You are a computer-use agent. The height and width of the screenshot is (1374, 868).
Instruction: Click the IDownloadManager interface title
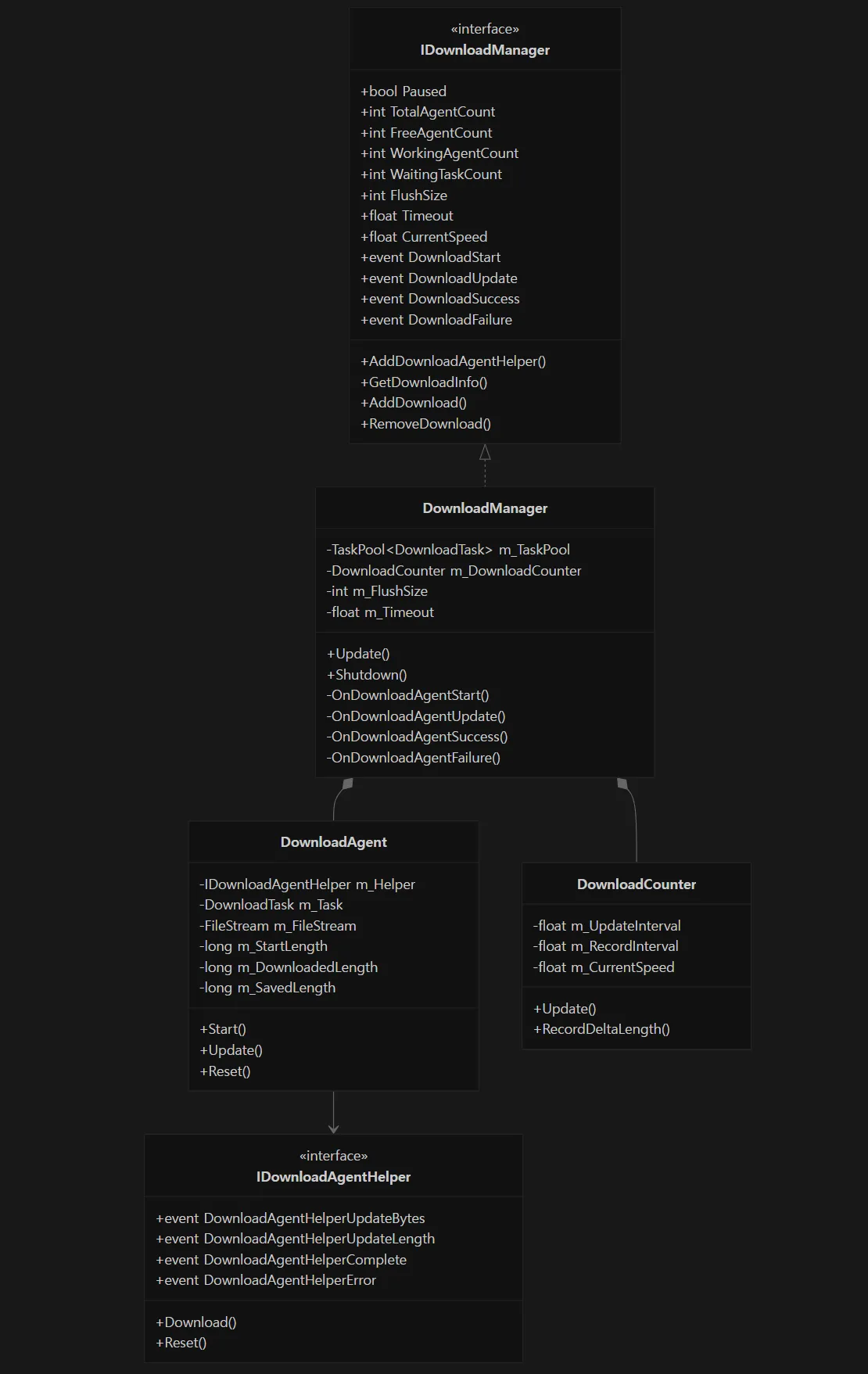485,50
